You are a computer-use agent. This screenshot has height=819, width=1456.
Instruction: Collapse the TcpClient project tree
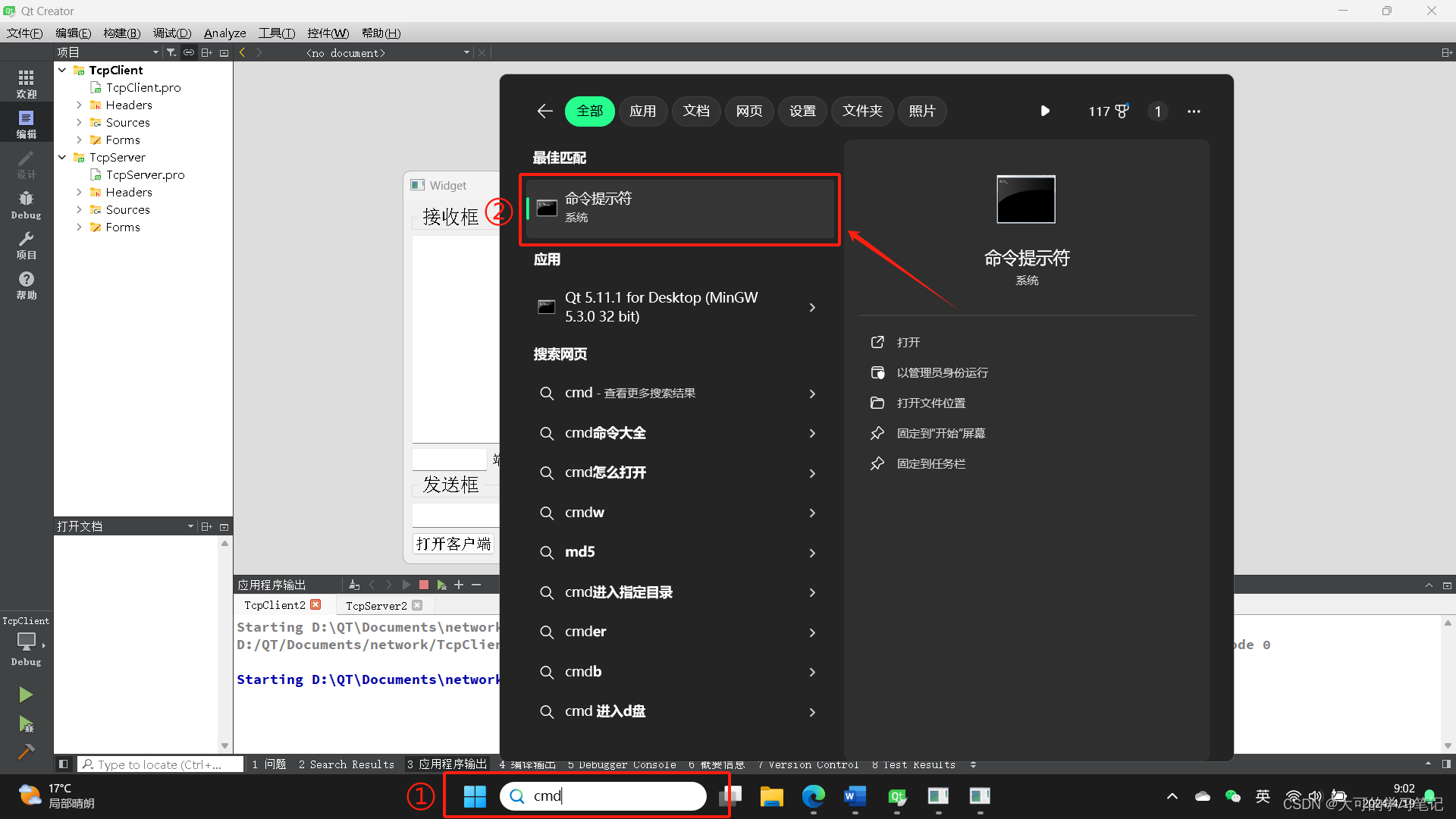[62, 70]
